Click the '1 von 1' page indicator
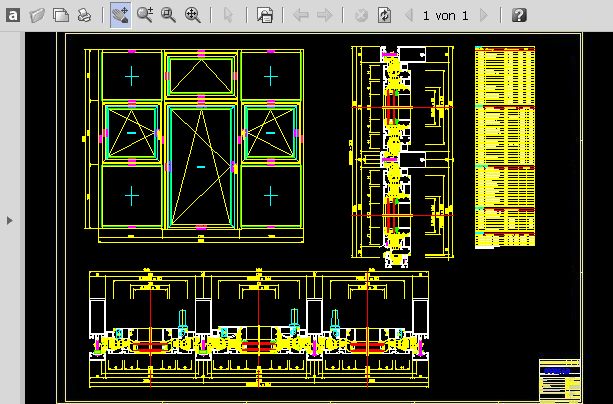Image resolution: width=613 pixels, height=404 pixels. pos(445,15)
